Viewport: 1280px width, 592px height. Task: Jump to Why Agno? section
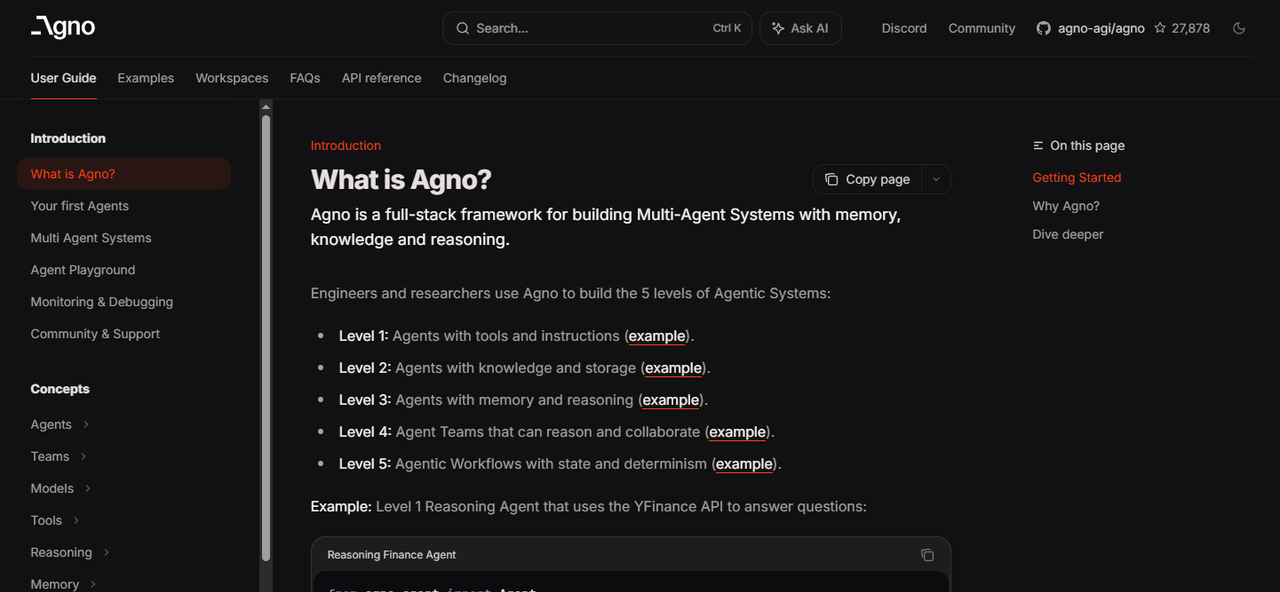[x=1065, y=206]
